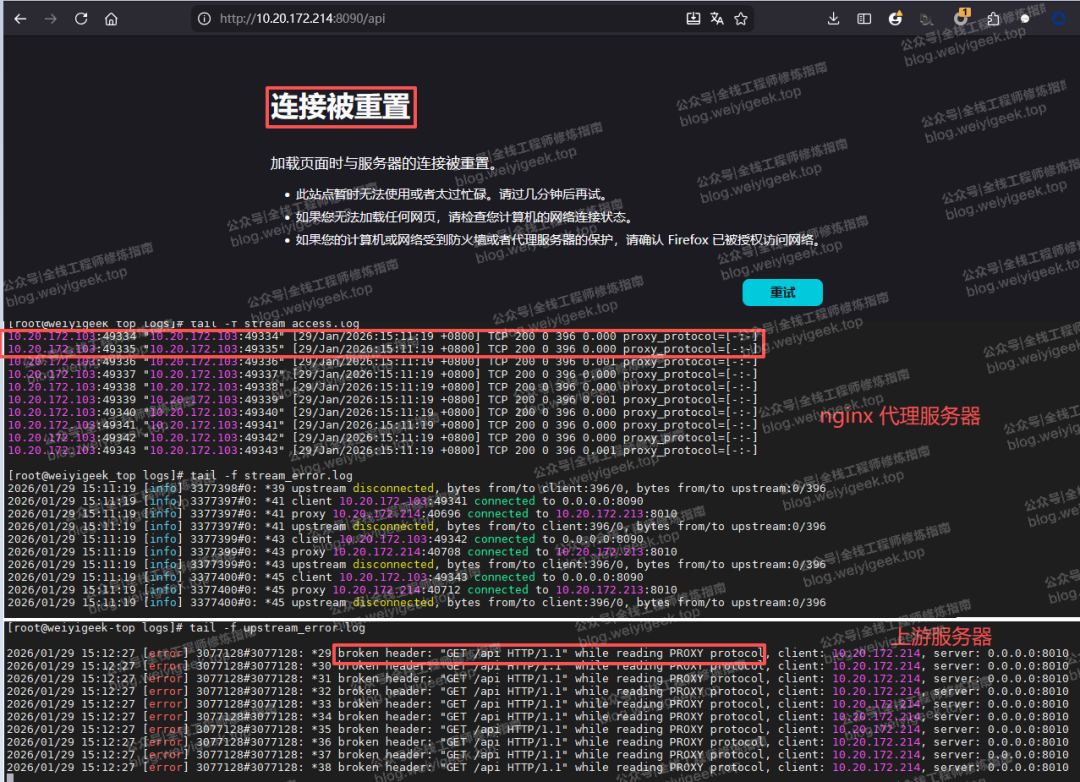The width and height of the screenshot is (1080, 782).
Task: Open the downloads panel
Action: 833,19
